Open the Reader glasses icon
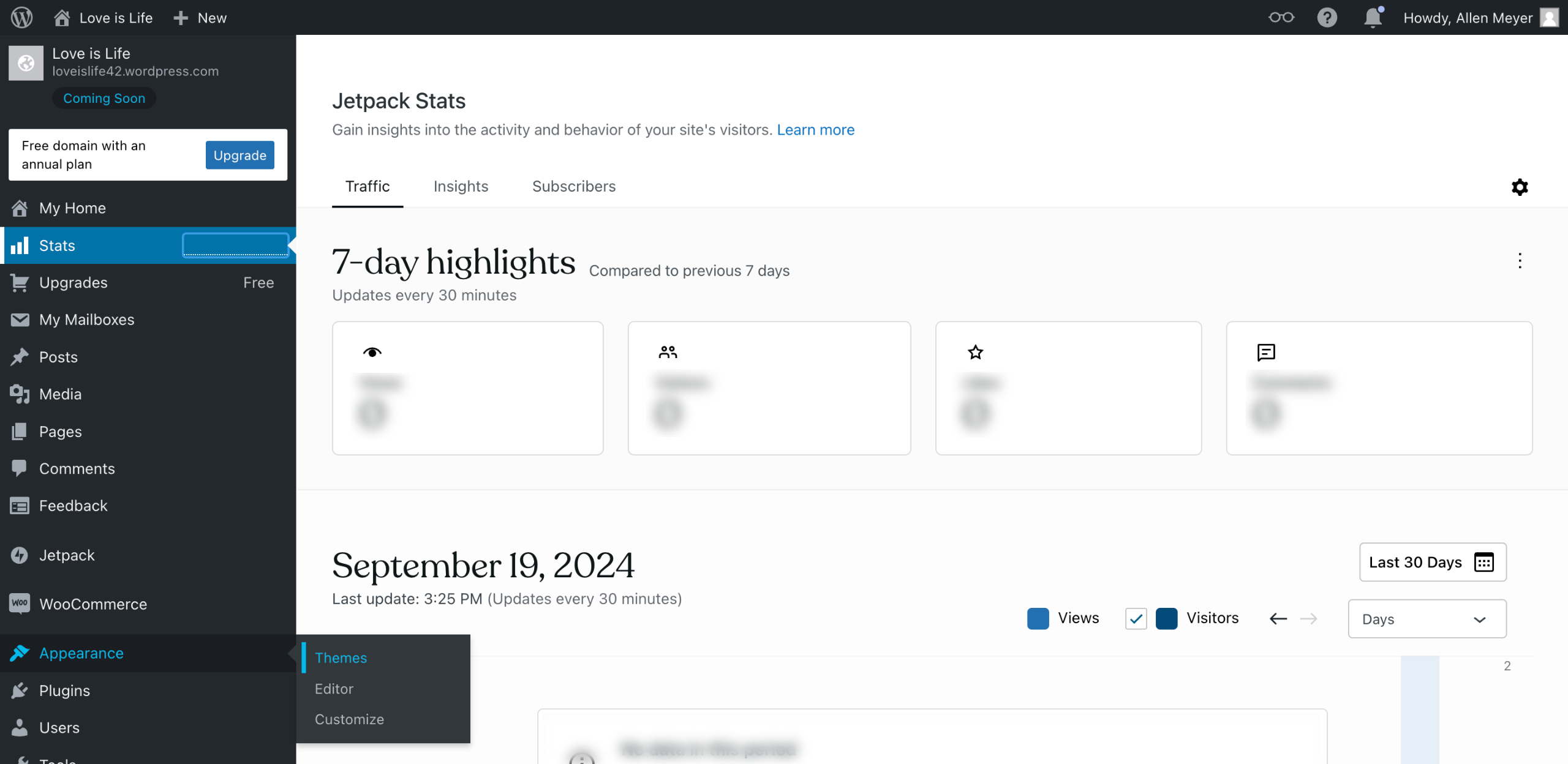The width and height of the screenshot is (1568, 764). (1281, 17)
